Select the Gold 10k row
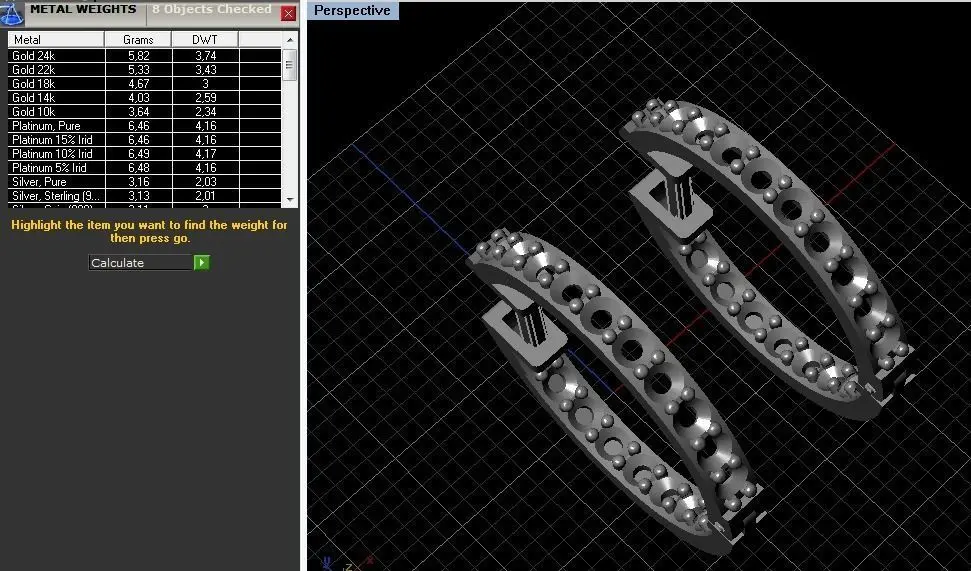Viewport: 971px width, 571px height. tap(144, 112)
